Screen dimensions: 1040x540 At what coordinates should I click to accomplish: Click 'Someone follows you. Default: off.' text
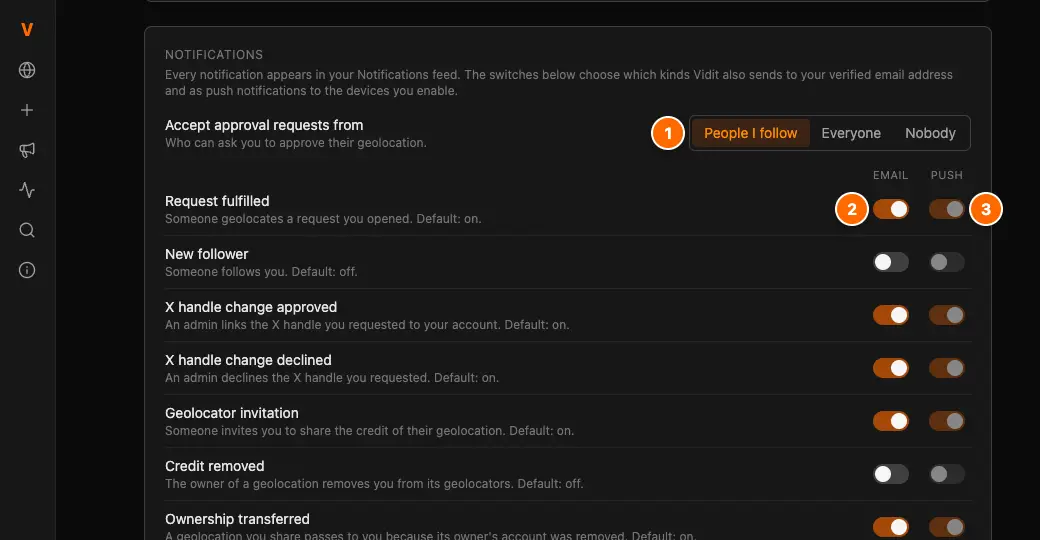click(261, 272)
